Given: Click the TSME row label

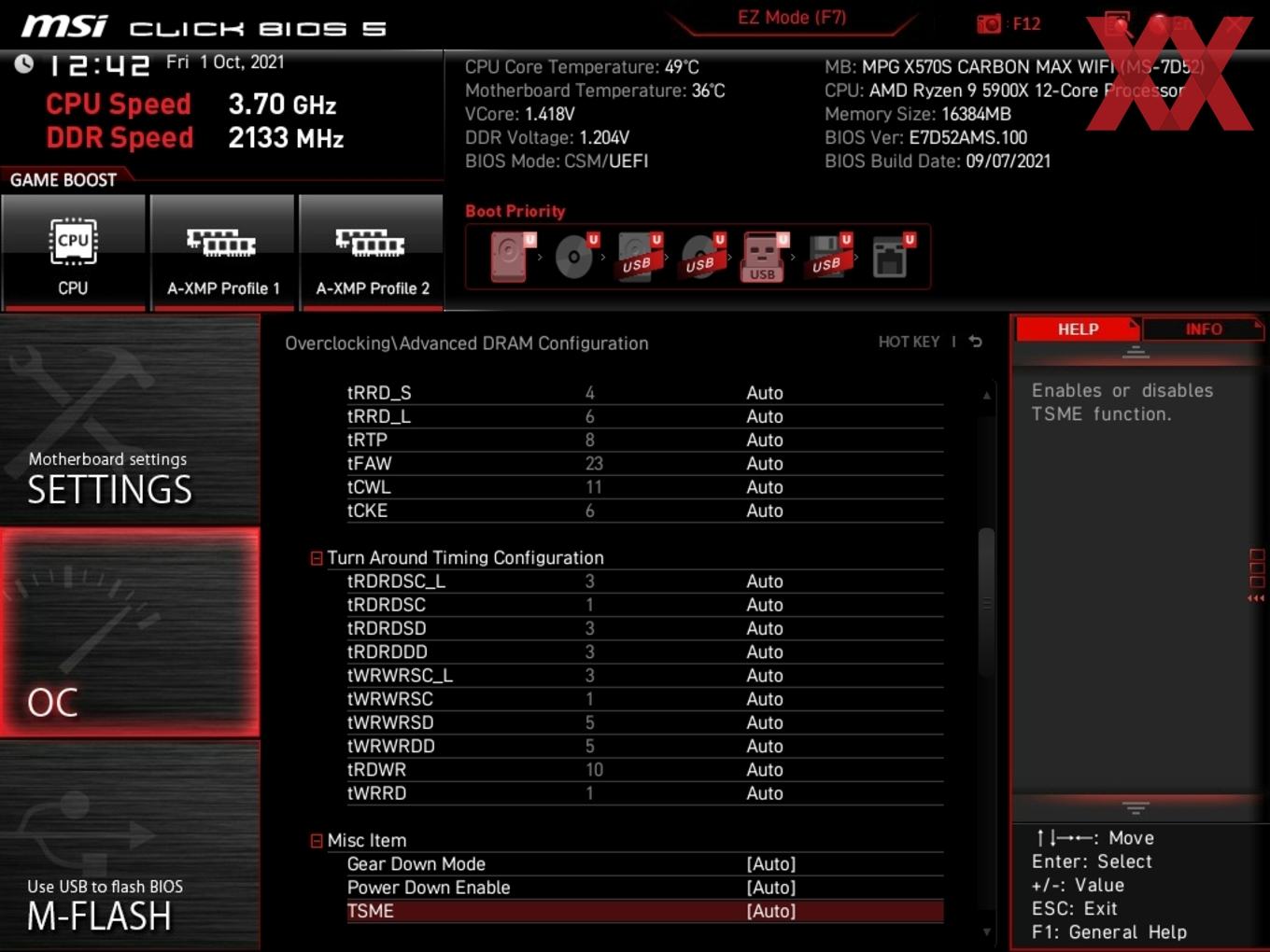Looking at the screenshot, I should [371, 911].
